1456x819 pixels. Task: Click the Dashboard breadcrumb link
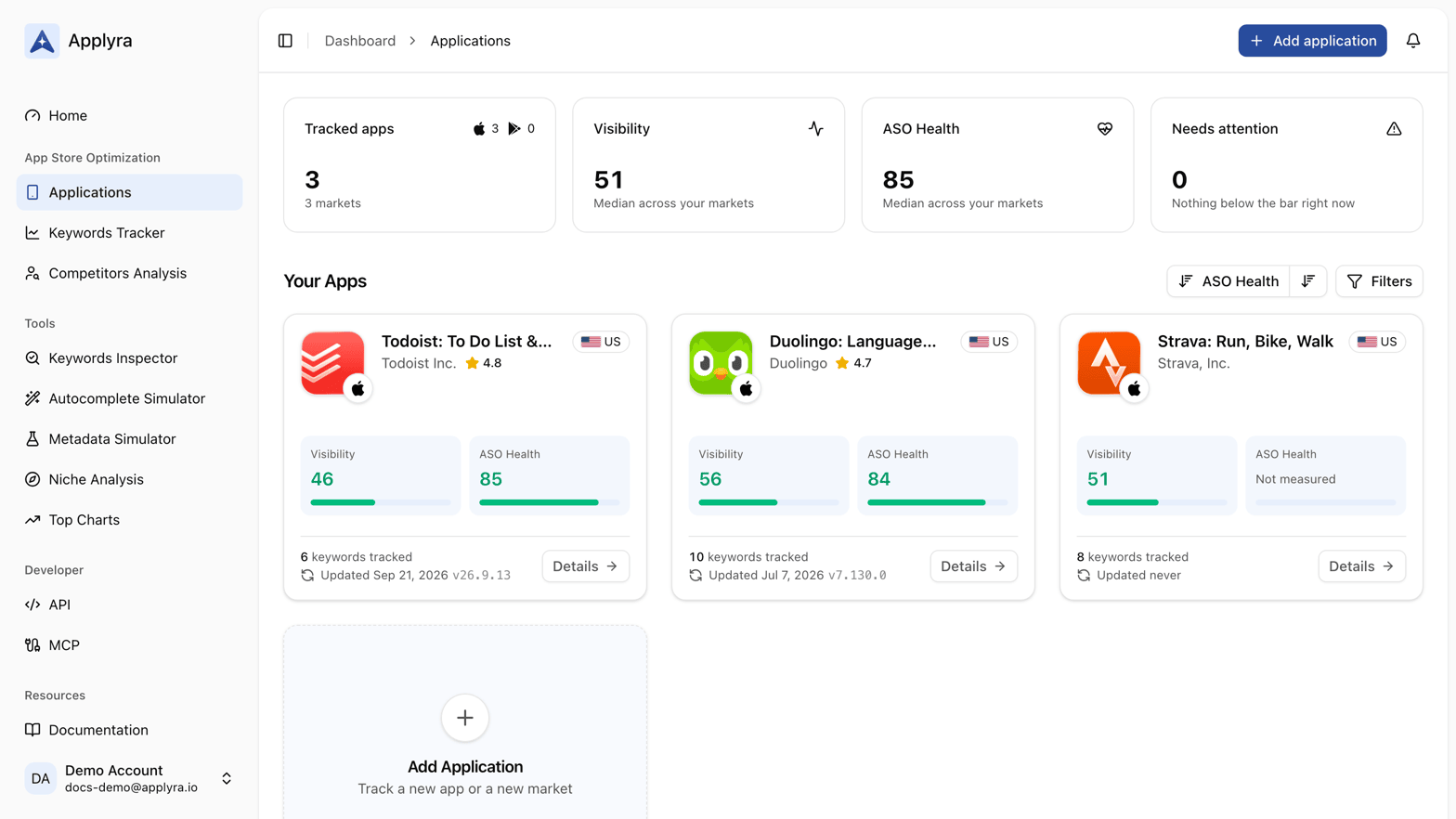(x=359, y=41)
